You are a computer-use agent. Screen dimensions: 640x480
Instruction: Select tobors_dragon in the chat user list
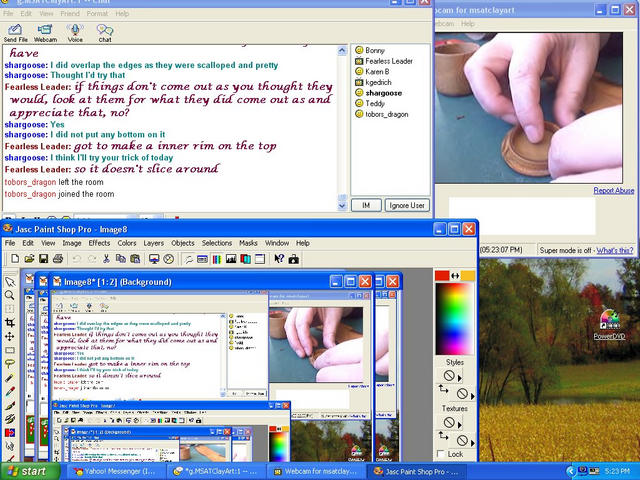point(382,114)
